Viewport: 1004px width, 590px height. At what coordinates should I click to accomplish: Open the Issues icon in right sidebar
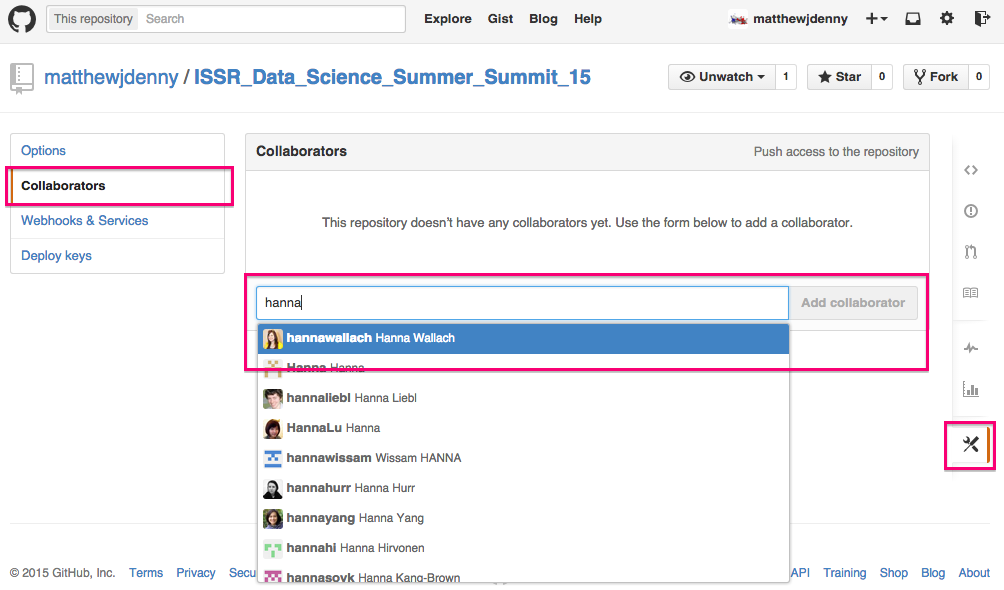[971, 211]
